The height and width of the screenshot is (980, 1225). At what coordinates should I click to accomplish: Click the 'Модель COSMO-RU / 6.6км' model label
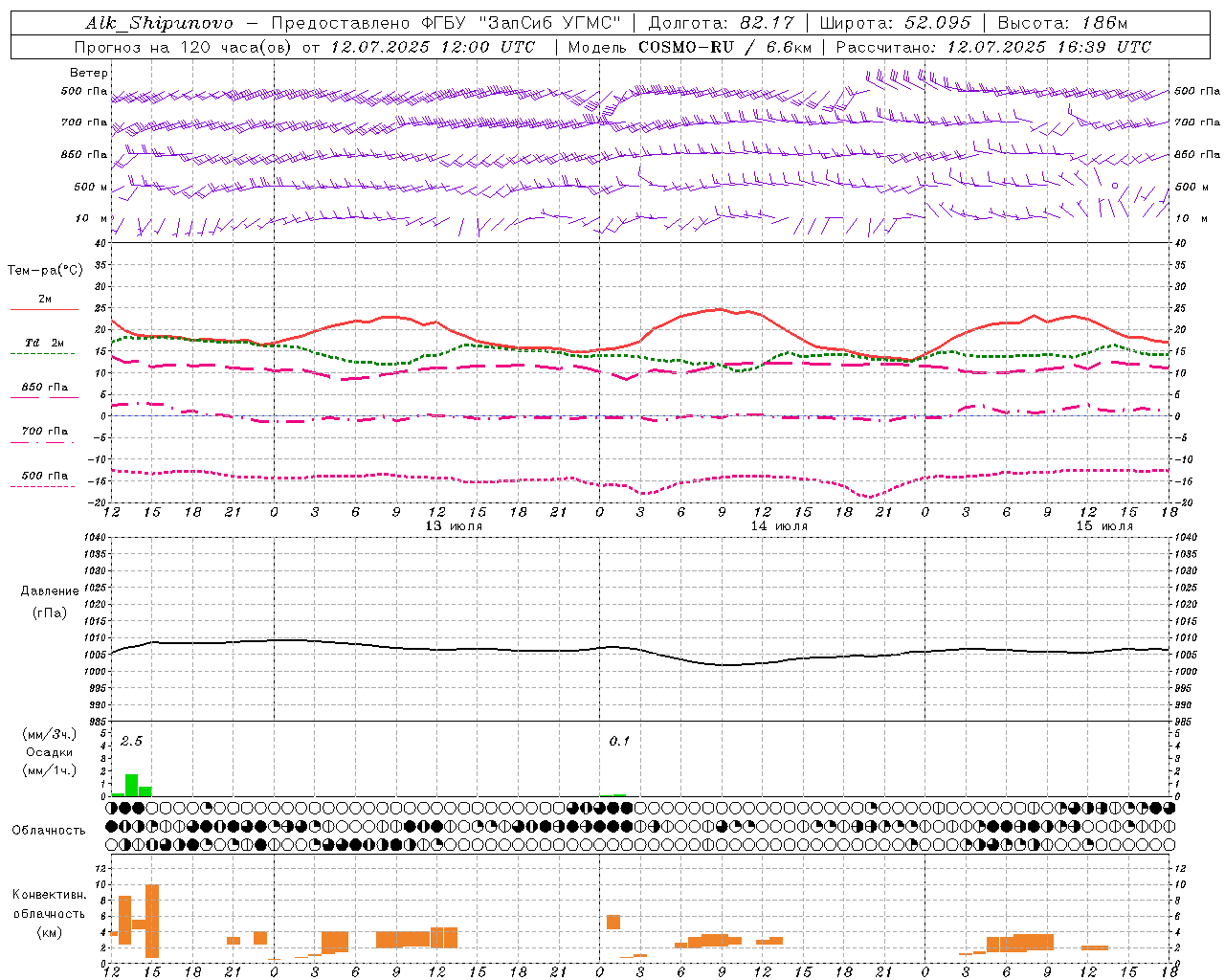pyautogui.click(x=690, y=47)
